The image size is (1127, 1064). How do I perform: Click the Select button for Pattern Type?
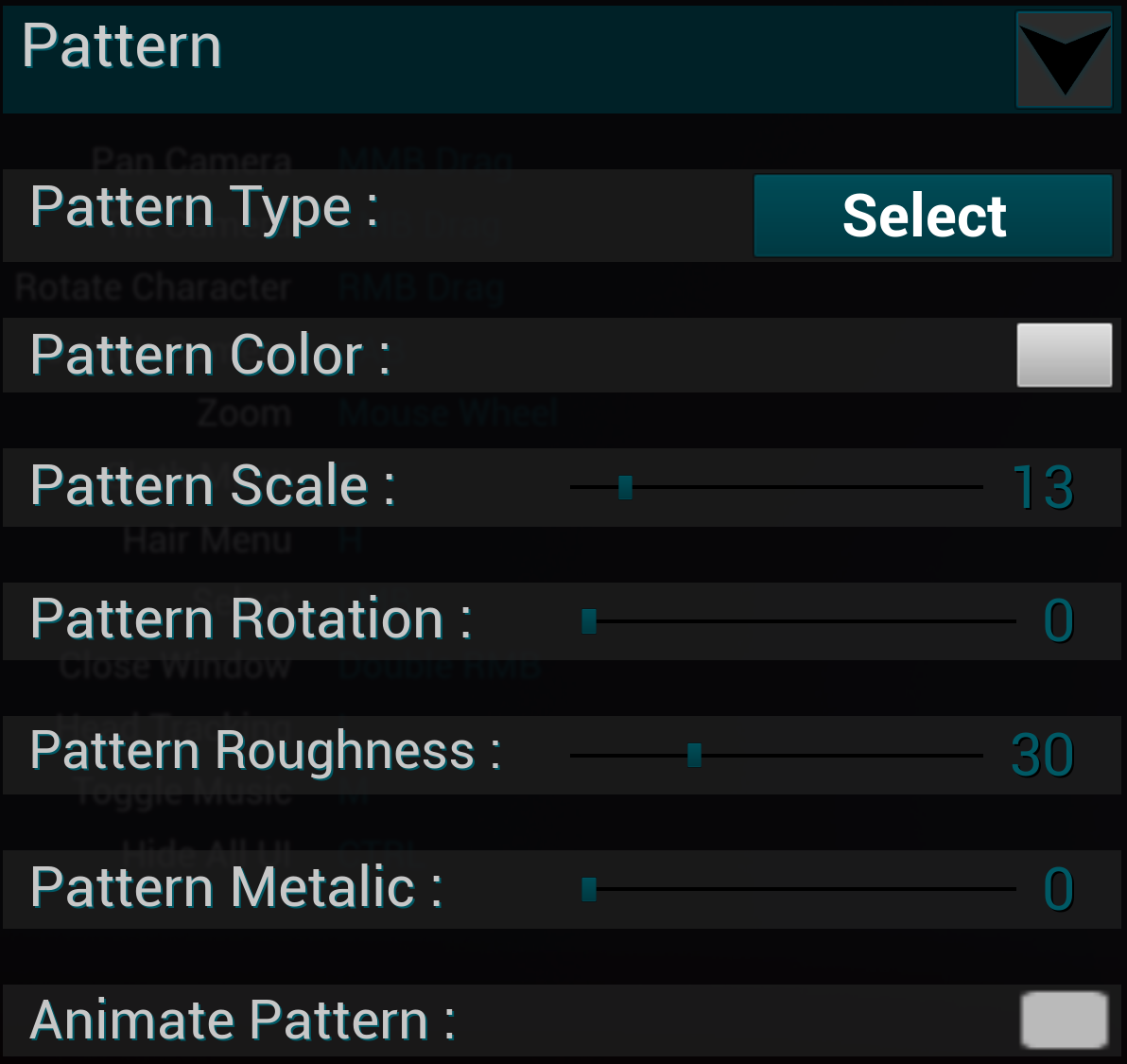pyautogui.click(x=932, y=216)
